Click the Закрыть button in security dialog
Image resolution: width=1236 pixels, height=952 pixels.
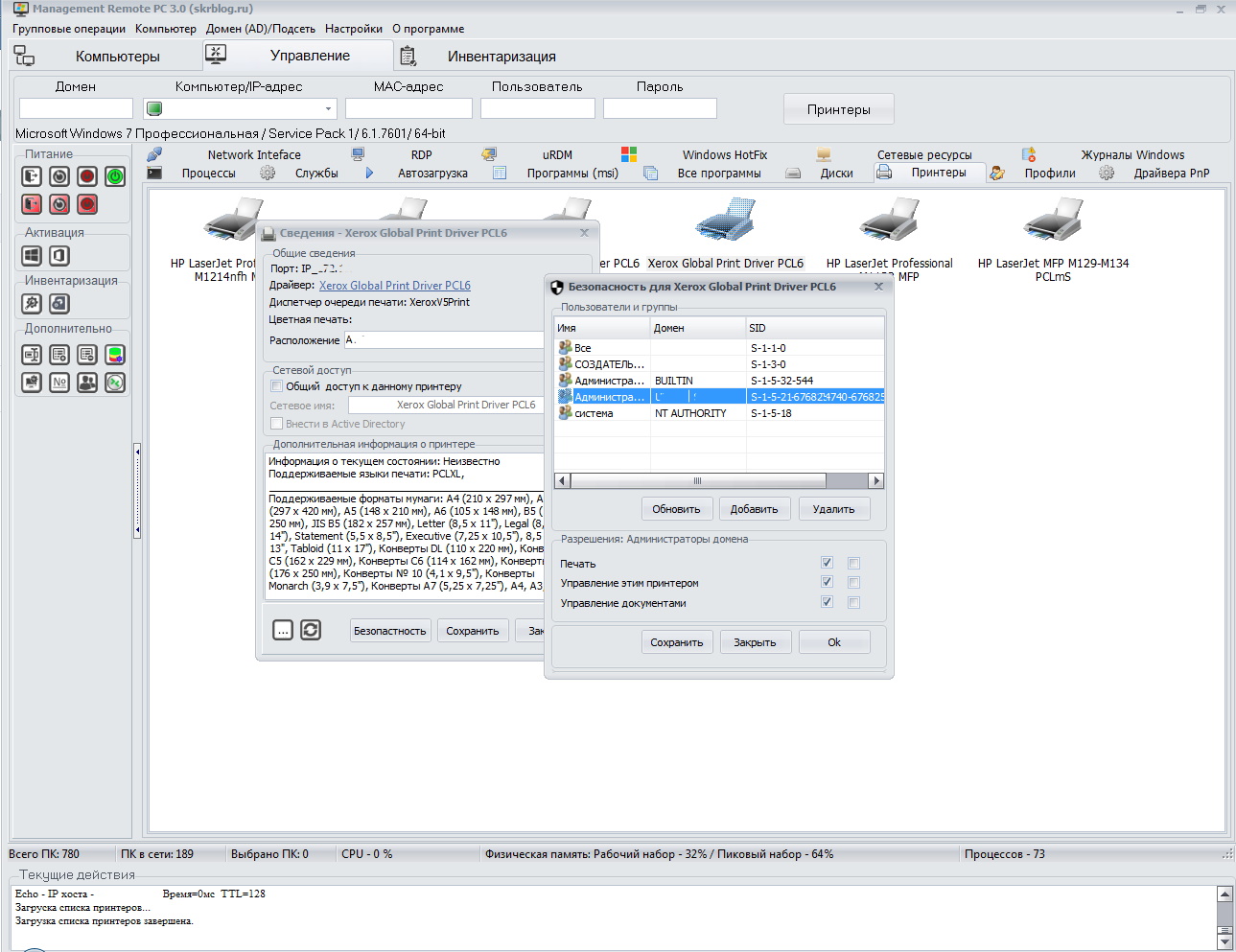[755, 642]
